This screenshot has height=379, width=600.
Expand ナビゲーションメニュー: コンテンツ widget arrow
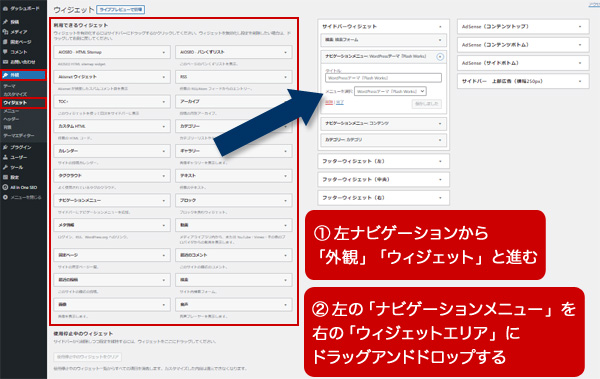pyautogui.click(x=440, y=124)
